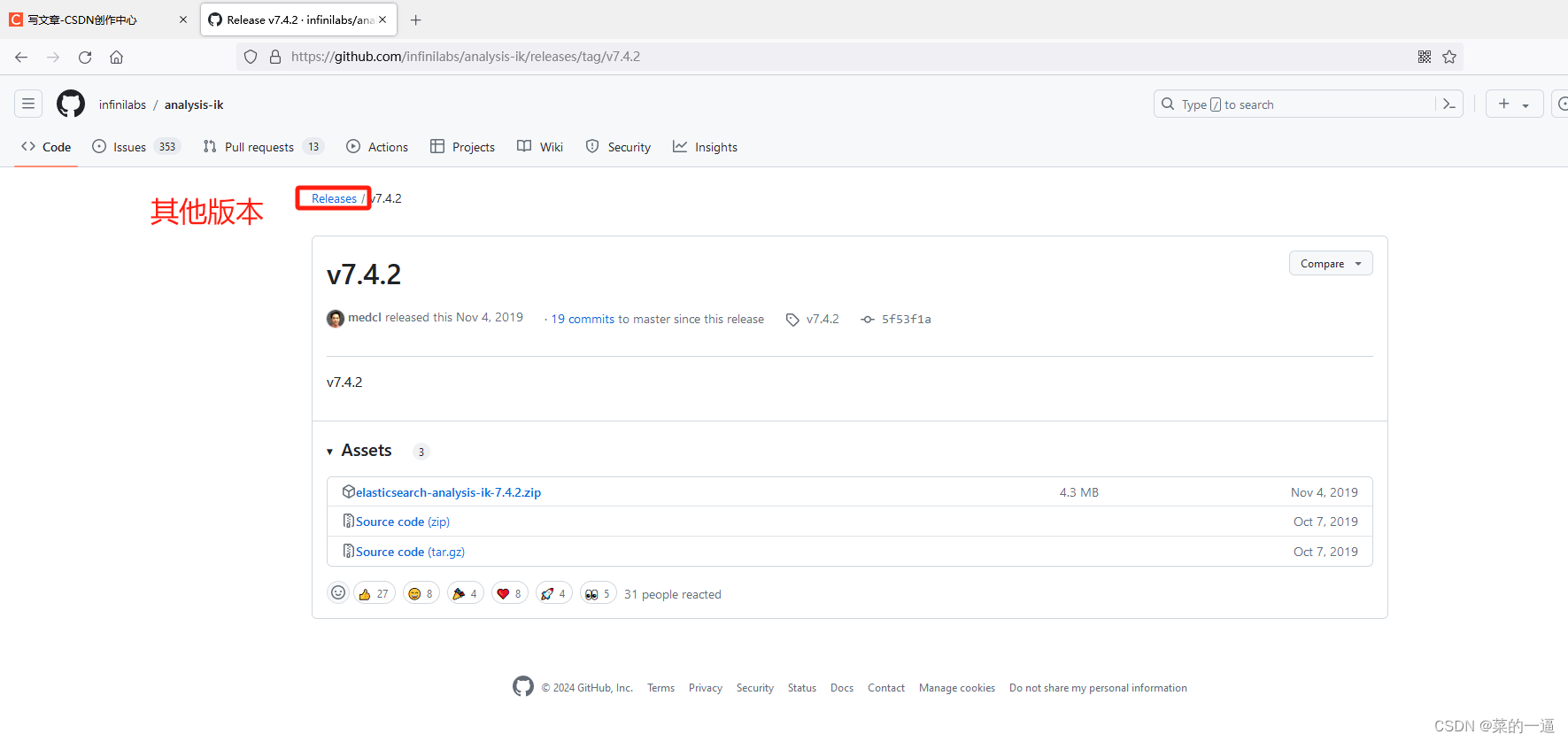Open footer Contact link
Screen dimensions: 1568x742
tap(886, 688)
